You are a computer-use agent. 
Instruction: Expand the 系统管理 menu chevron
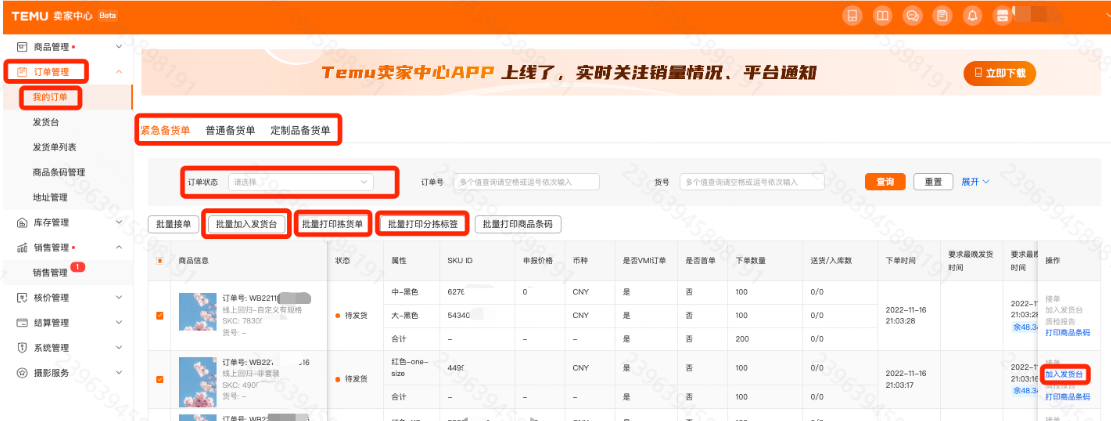click(119, 348)
